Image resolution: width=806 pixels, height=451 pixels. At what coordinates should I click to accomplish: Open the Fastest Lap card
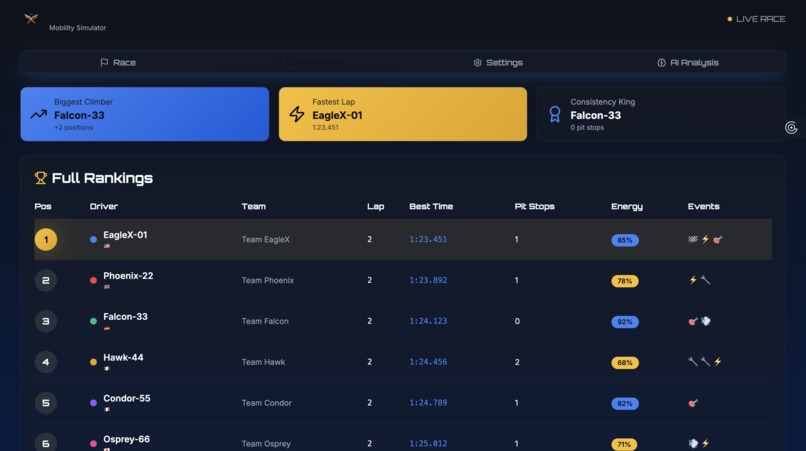click(403, 114)
